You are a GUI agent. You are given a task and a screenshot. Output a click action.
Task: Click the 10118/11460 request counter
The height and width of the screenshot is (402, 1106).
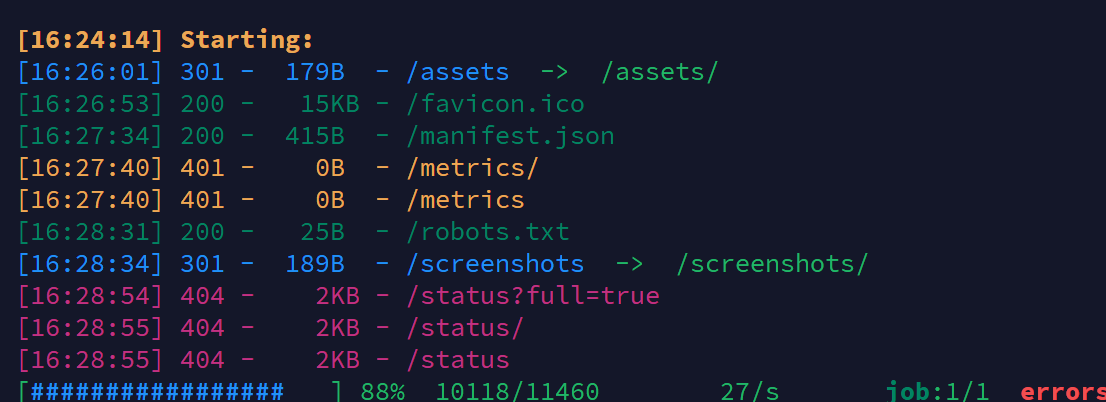[x=518, y=391]
